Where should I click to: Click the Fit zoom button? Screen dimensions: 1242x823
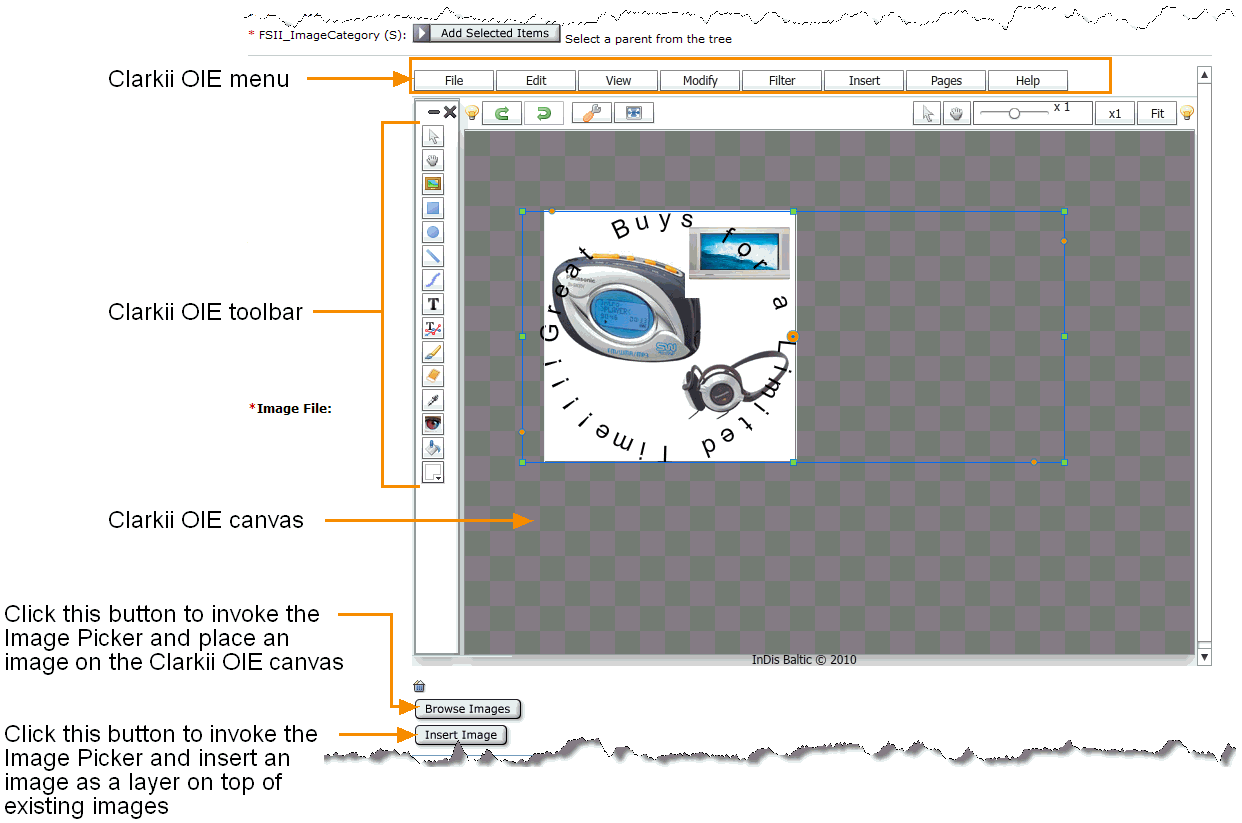click(x=1157, y=113)
